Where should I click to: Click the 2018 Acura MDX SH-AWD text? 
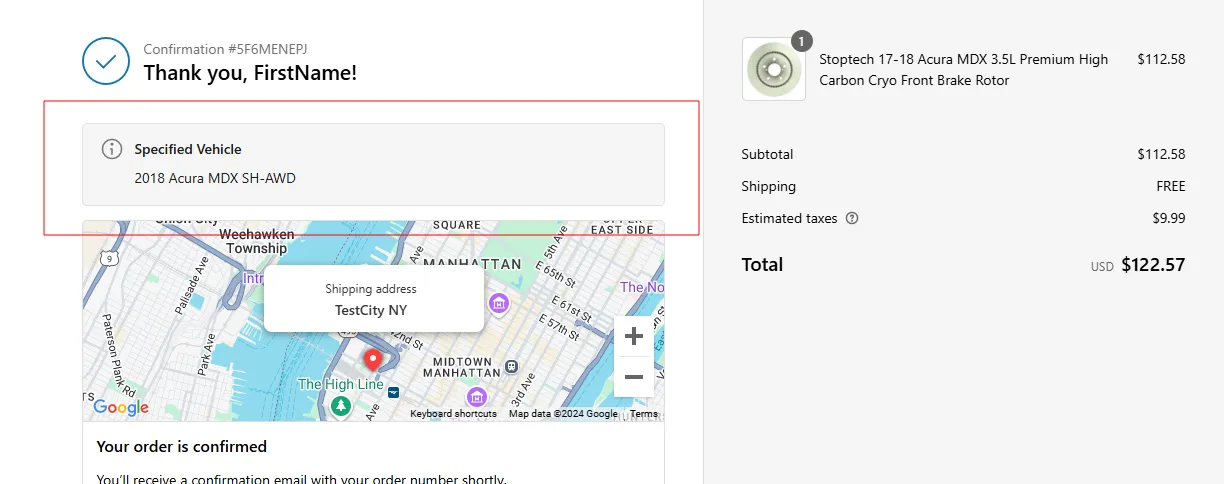(215, 179)
